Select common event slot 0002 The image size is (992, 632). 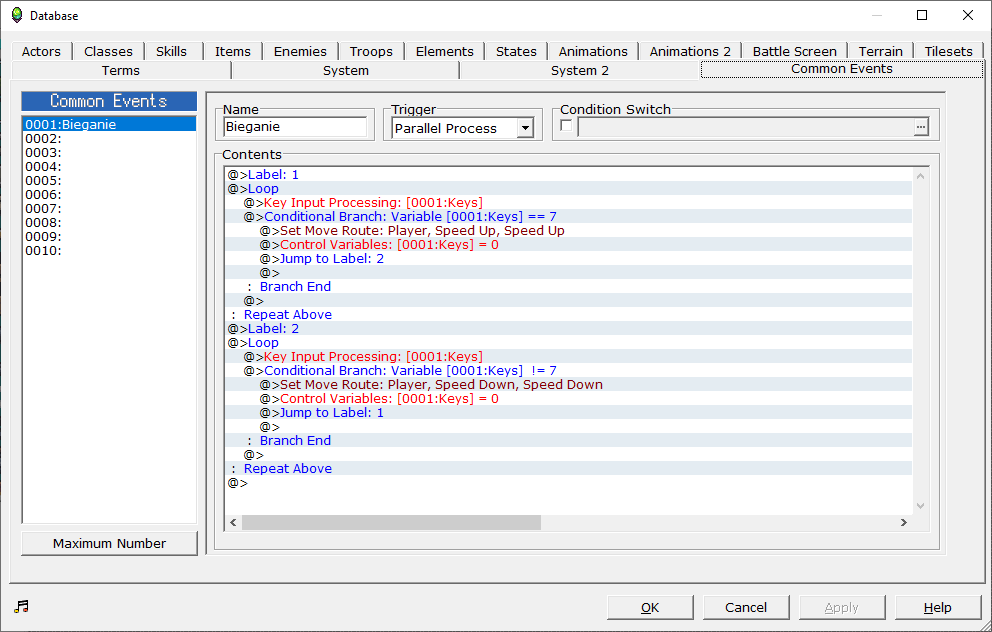coord(109,139)
